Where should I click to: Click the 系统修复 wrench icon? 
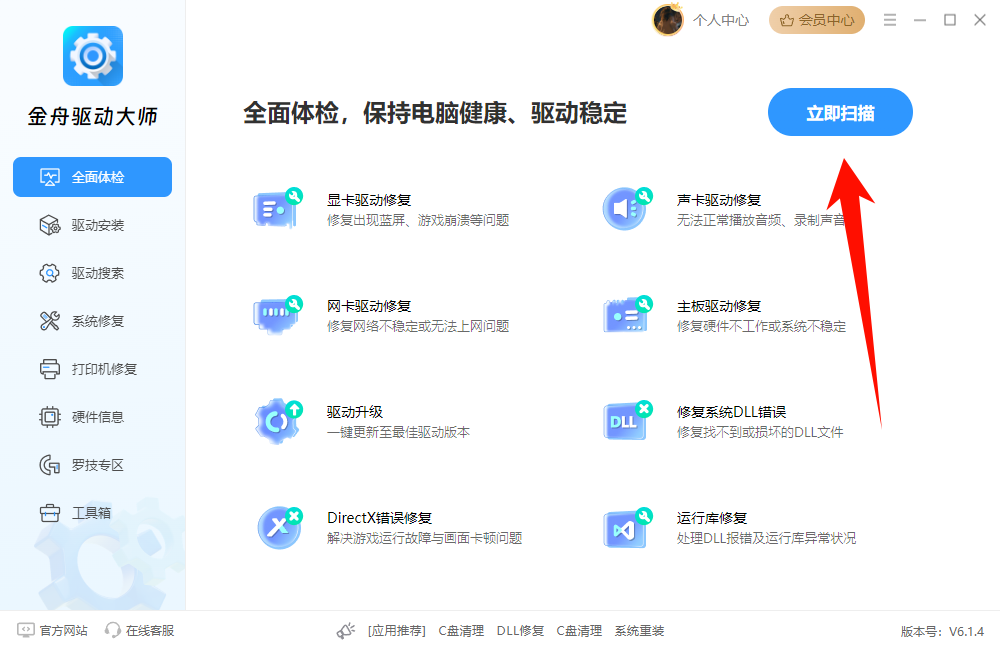(50, 321)
